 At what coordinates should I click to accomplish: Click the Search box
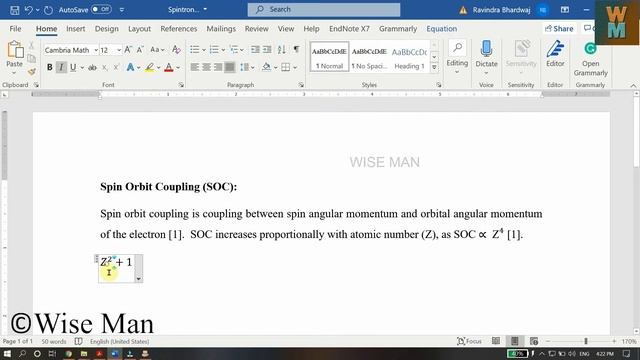(324, 9)
